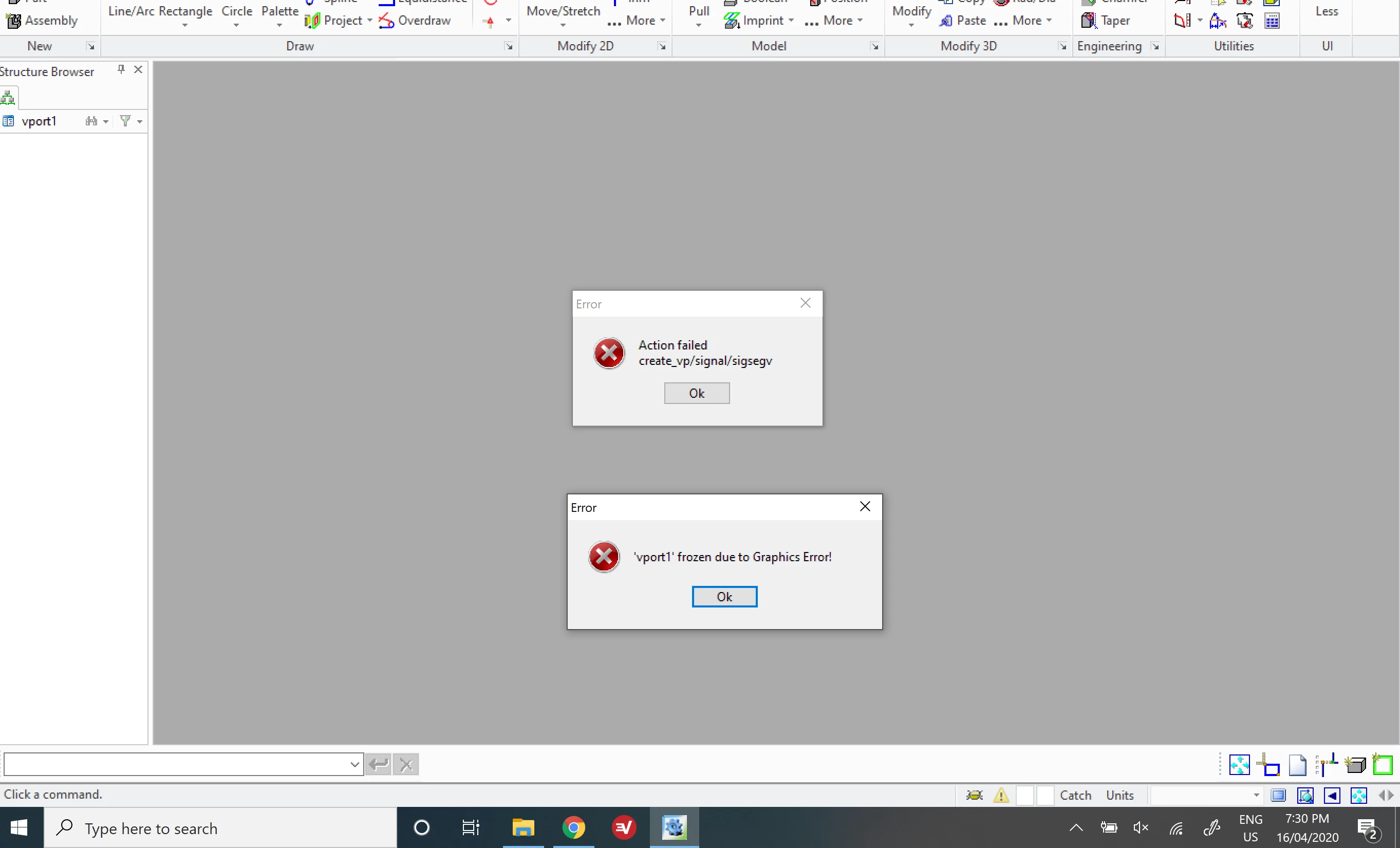Click the yellow warning triangle in status bar

coord(1001,795)
